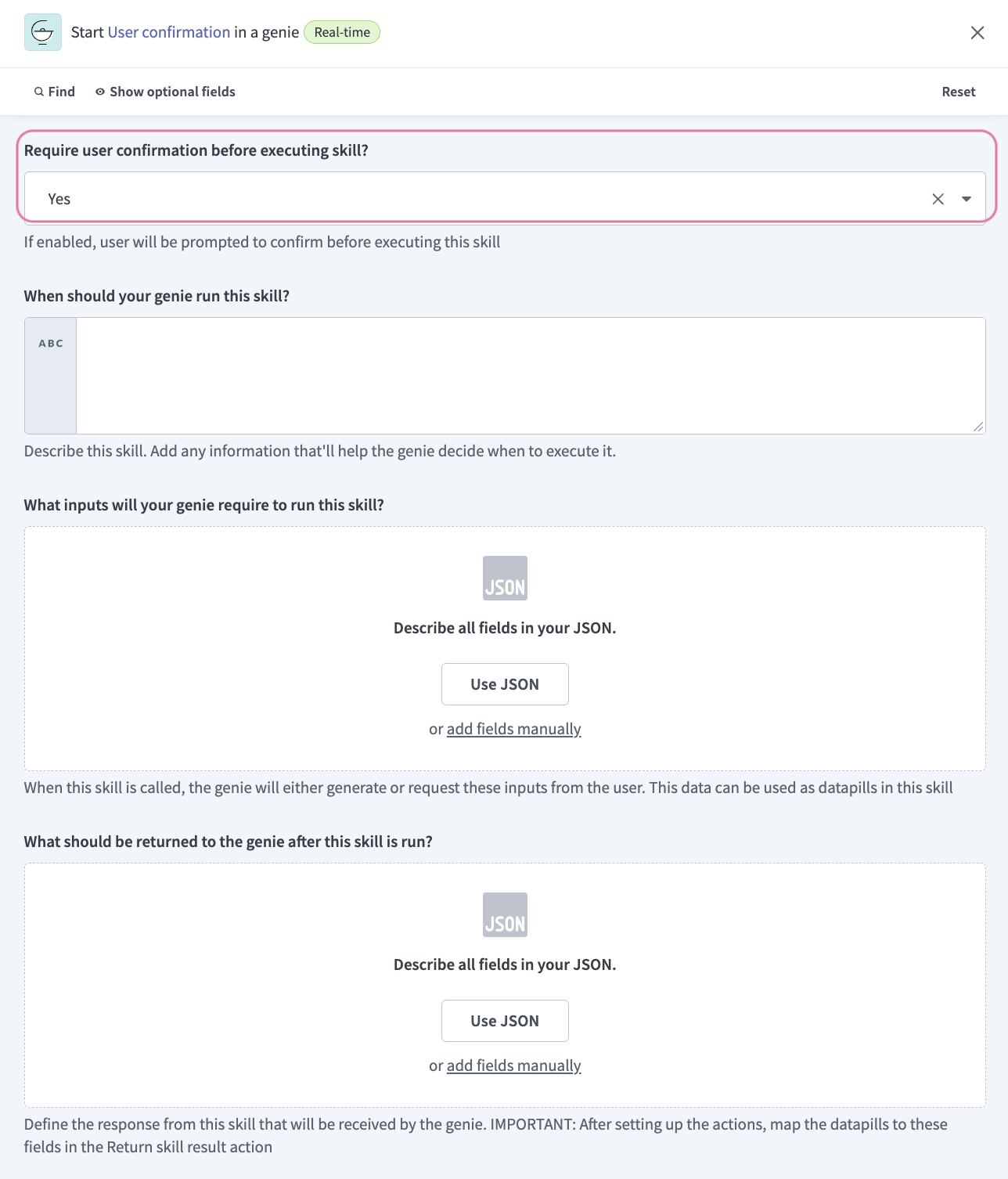This screenshot has width=1008, height=1179.
Task: Collapse the confirmation requirement dropdown
Action: (966, 198)
